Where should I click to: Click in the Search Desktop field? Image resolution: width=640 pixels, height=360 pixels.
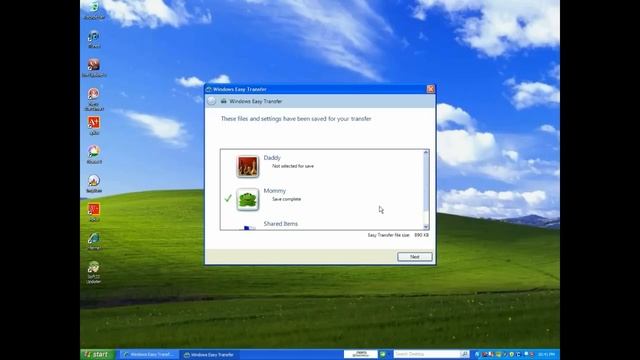click(427, 354)
